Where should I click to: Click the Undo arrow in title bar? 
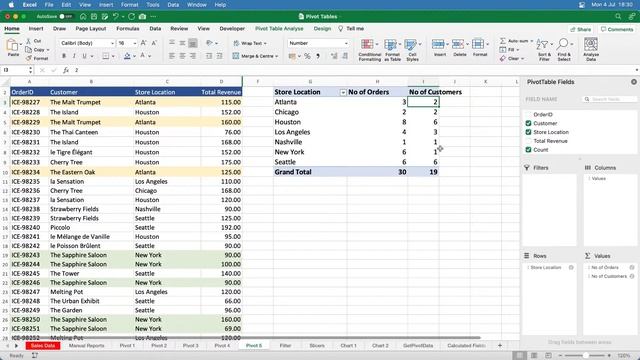116,16
